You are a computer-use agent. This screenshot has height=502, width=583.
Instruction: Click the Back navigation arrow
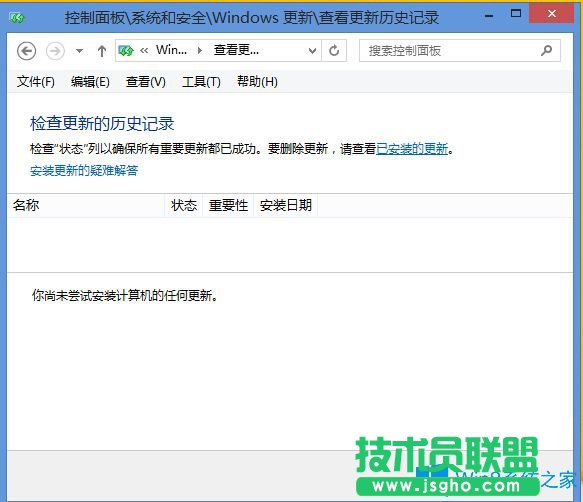[26, 51]
